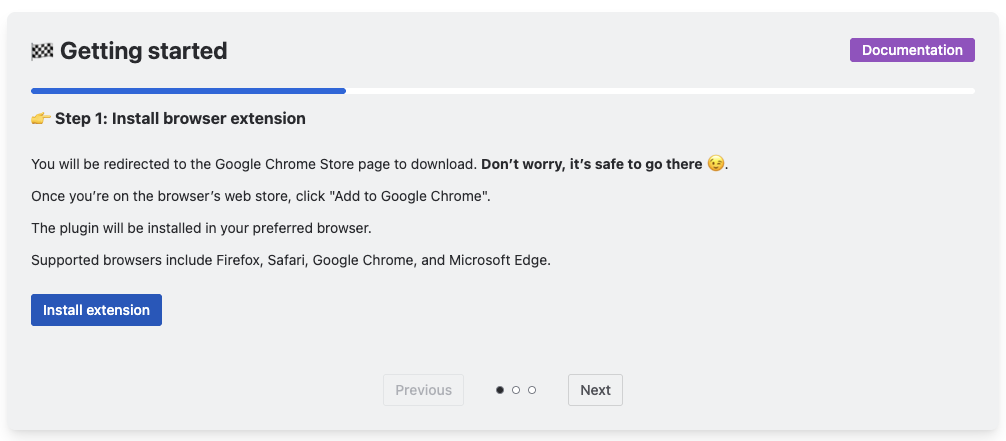The image size is (1006, 441).
Task: Click the "Add to Google Chrome" instruction line
Action: pos(260,196)
